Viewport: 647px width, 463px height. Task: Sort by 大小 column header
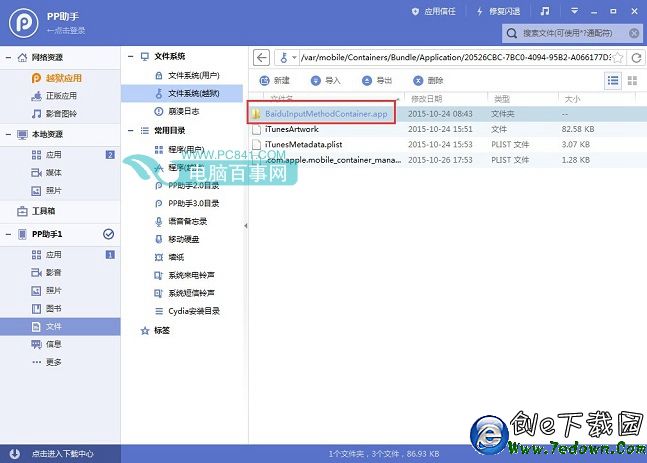click(572, 99)
